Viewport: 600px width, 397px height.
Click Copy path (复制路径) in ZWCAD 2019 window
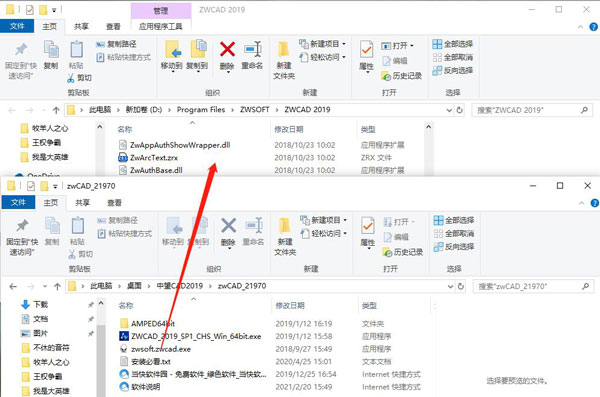point(116,44)
